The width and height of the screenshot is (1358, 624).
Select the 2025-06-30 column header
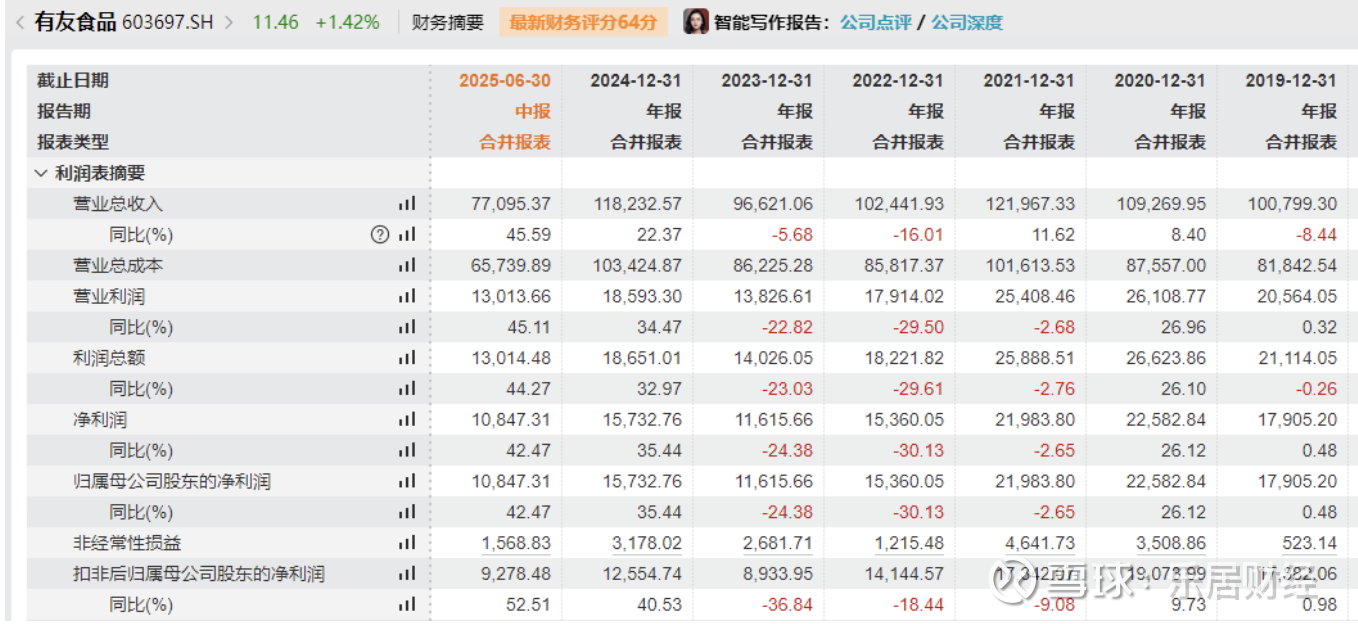505,81
